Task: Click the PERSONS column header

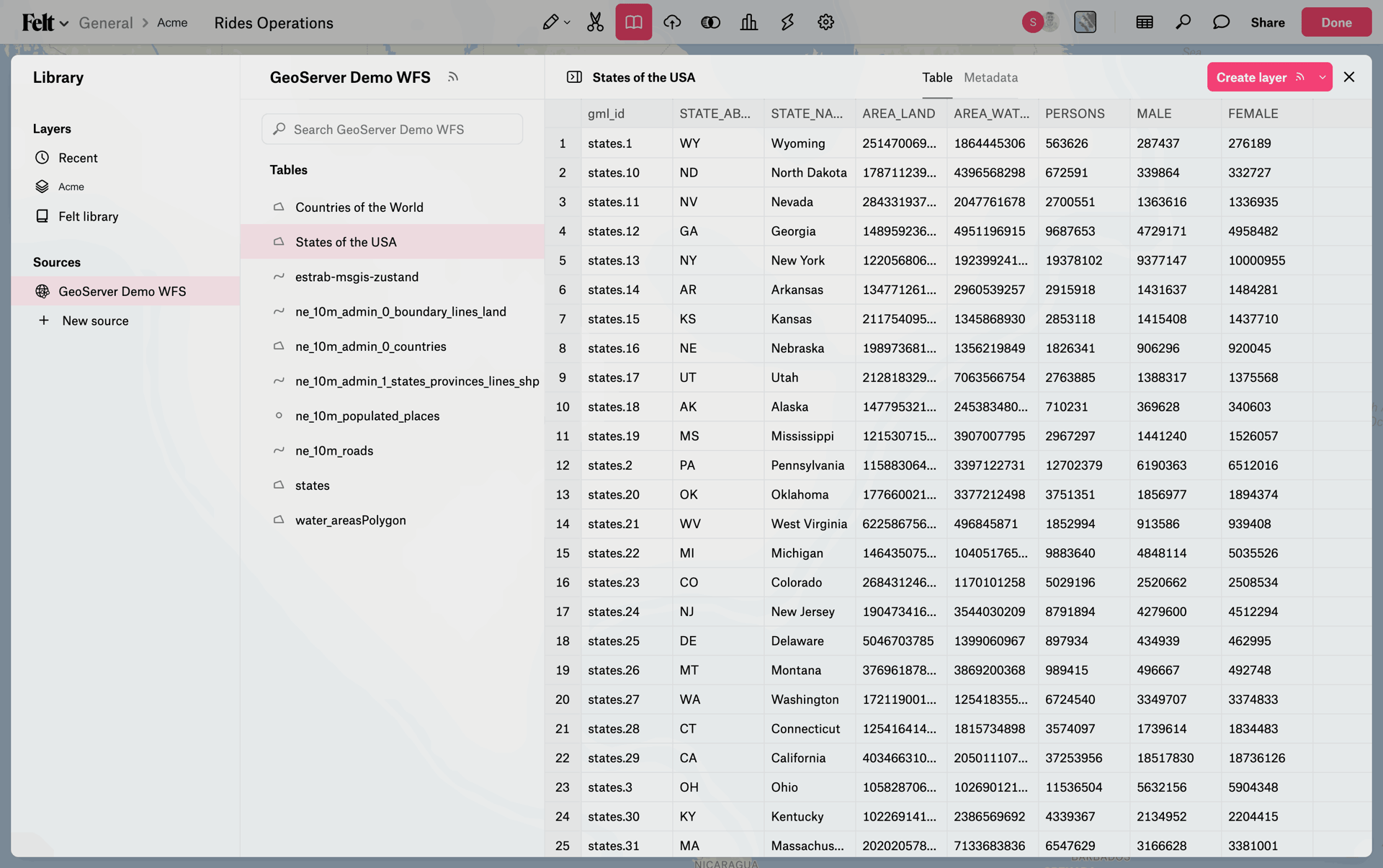Action: coord(1084,114)
